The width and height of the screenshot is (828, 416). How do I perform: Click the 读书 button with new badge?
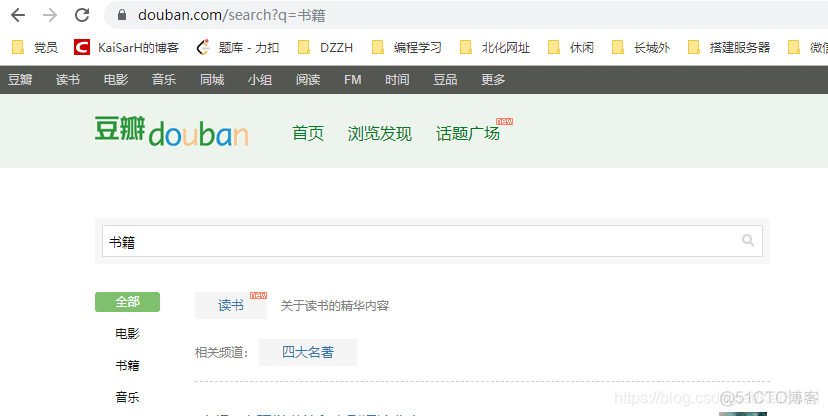231,306
